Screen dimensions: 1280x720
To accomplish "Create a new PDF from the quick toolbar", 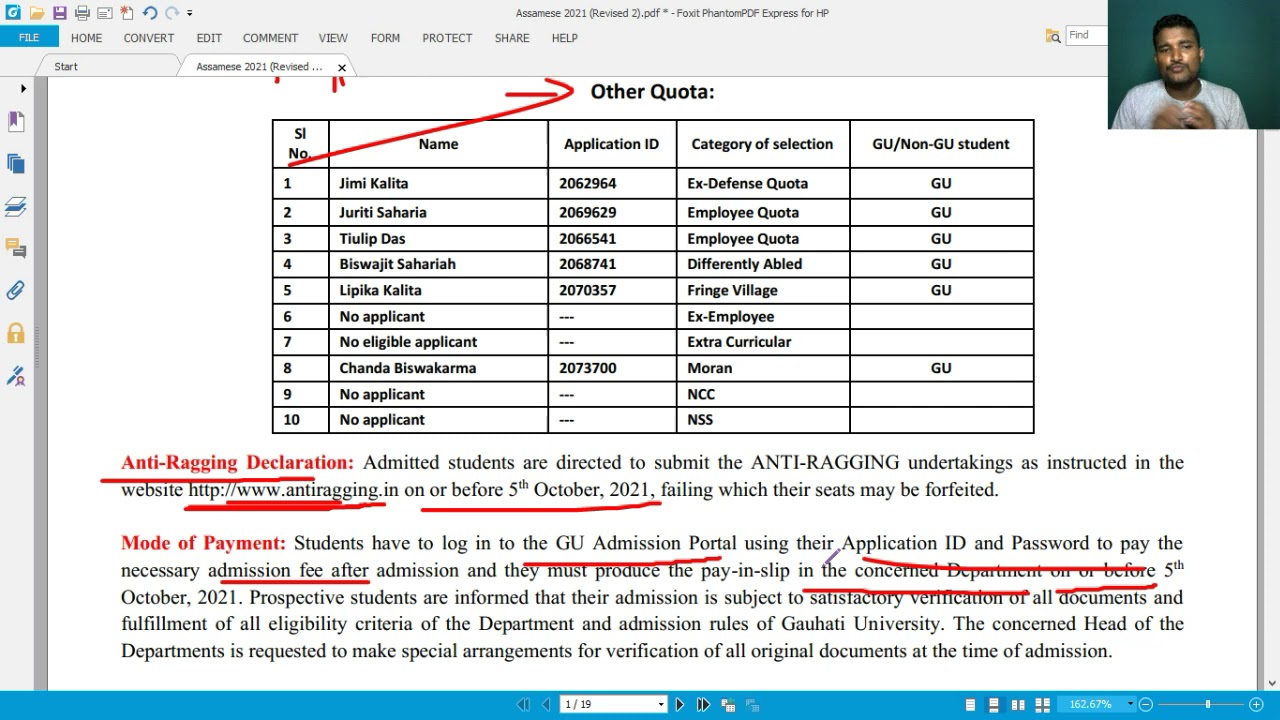I will tap(127, 13).
